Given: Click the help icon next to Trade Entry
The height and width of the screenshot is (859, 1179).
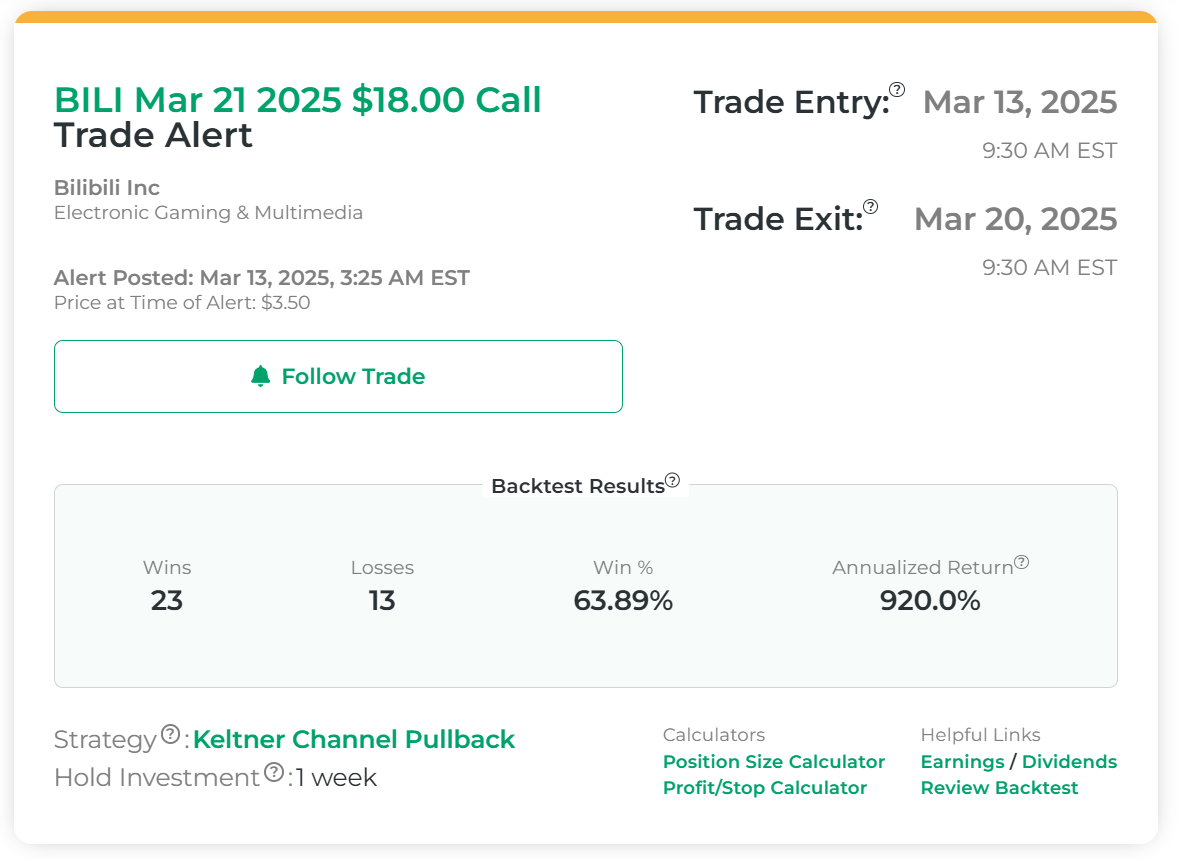Looking at the screenshot, I should tap(897, 89).
